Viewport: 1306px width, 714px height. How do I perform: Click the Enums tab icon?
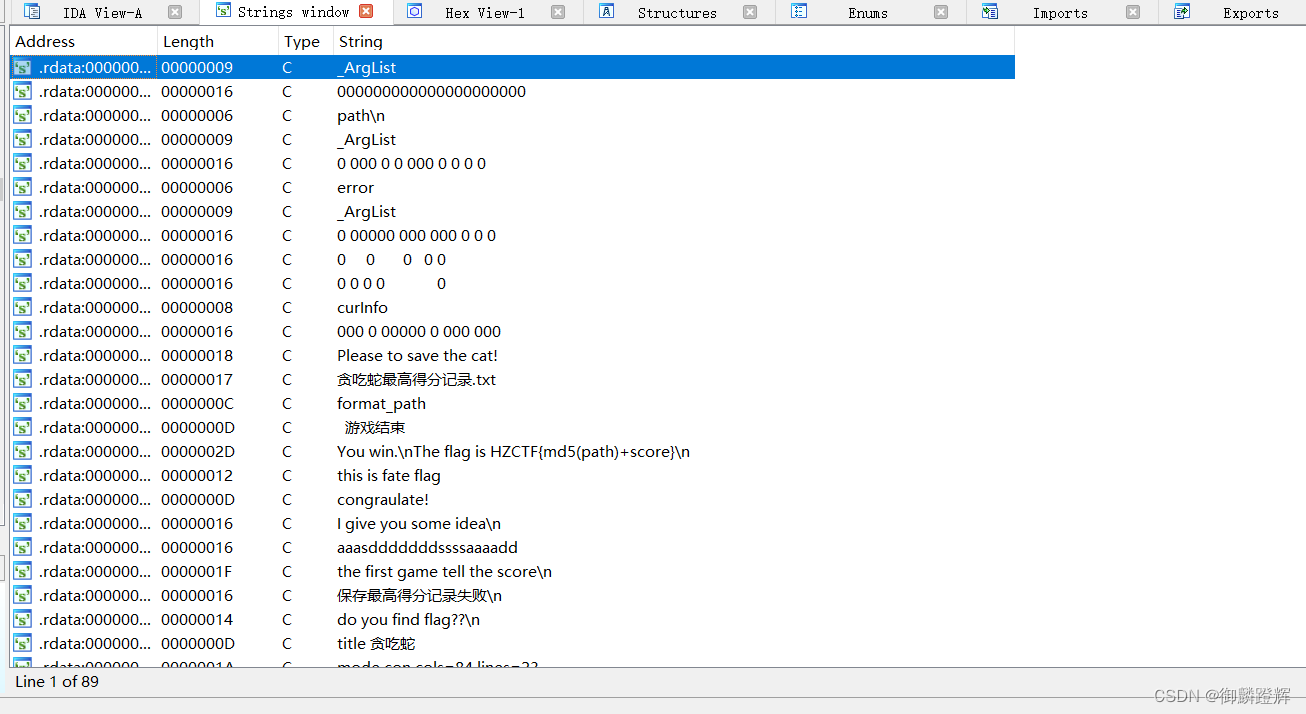[798, 12]
